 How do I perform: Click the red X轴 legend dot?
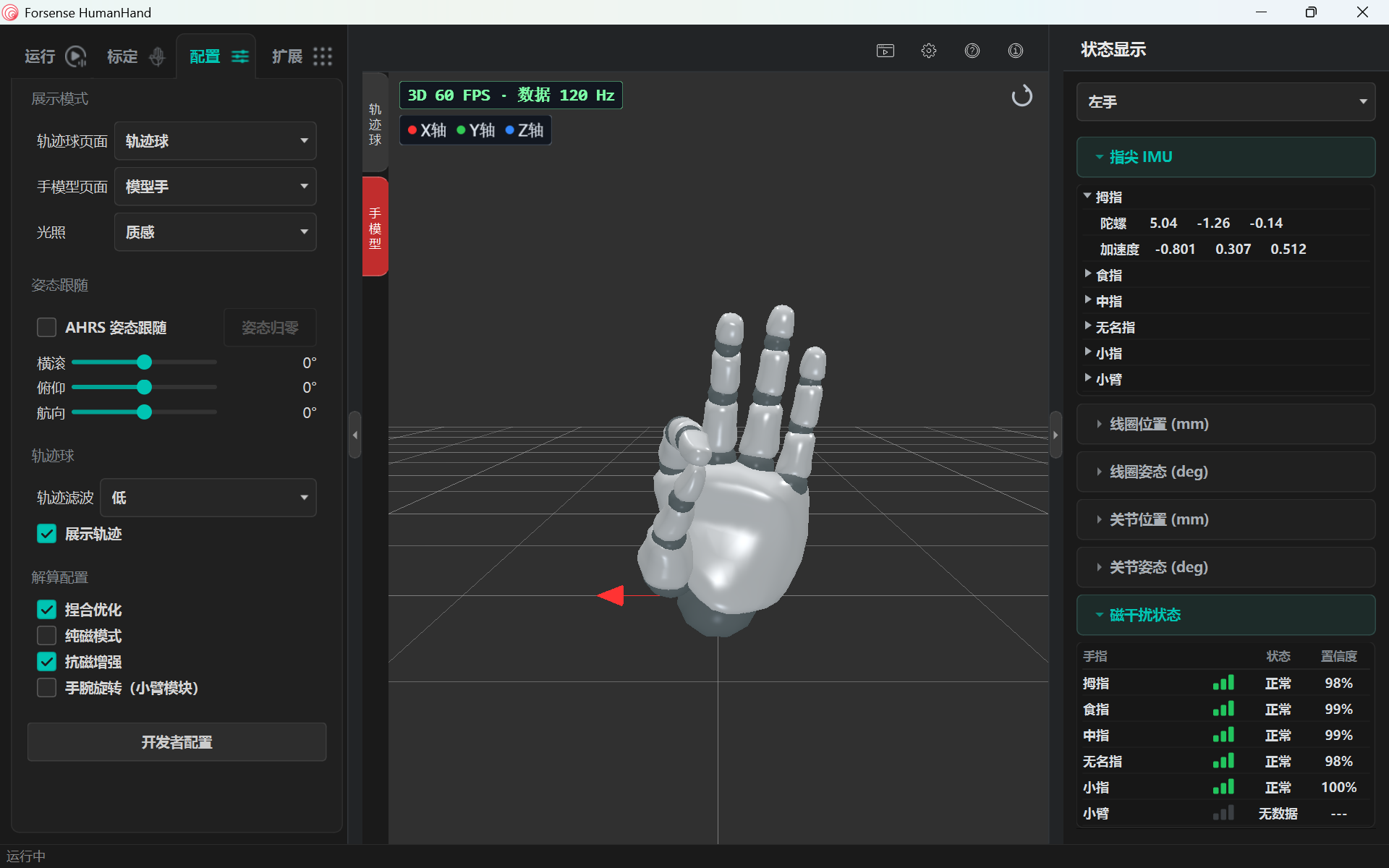(412, 130)
